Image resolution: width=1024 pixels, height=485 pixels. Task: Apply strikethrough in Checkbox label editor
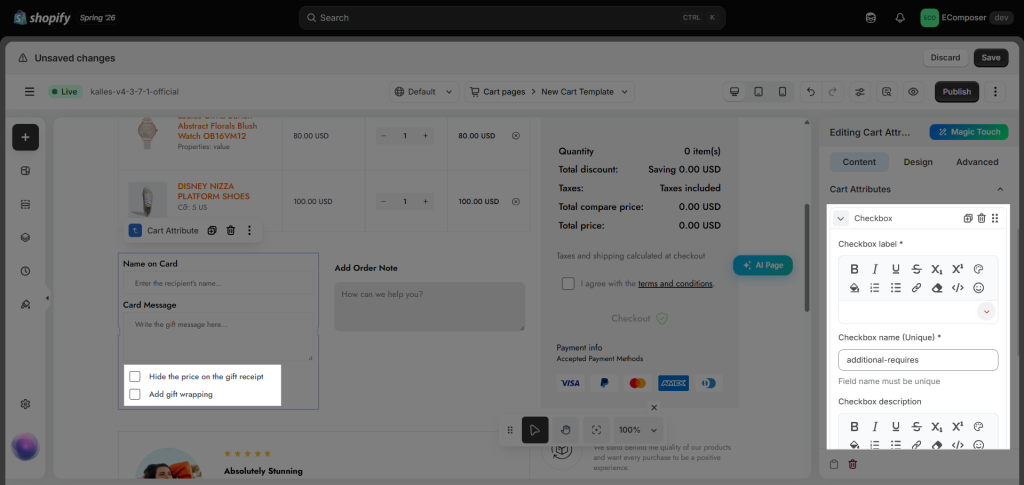(916, 269)
